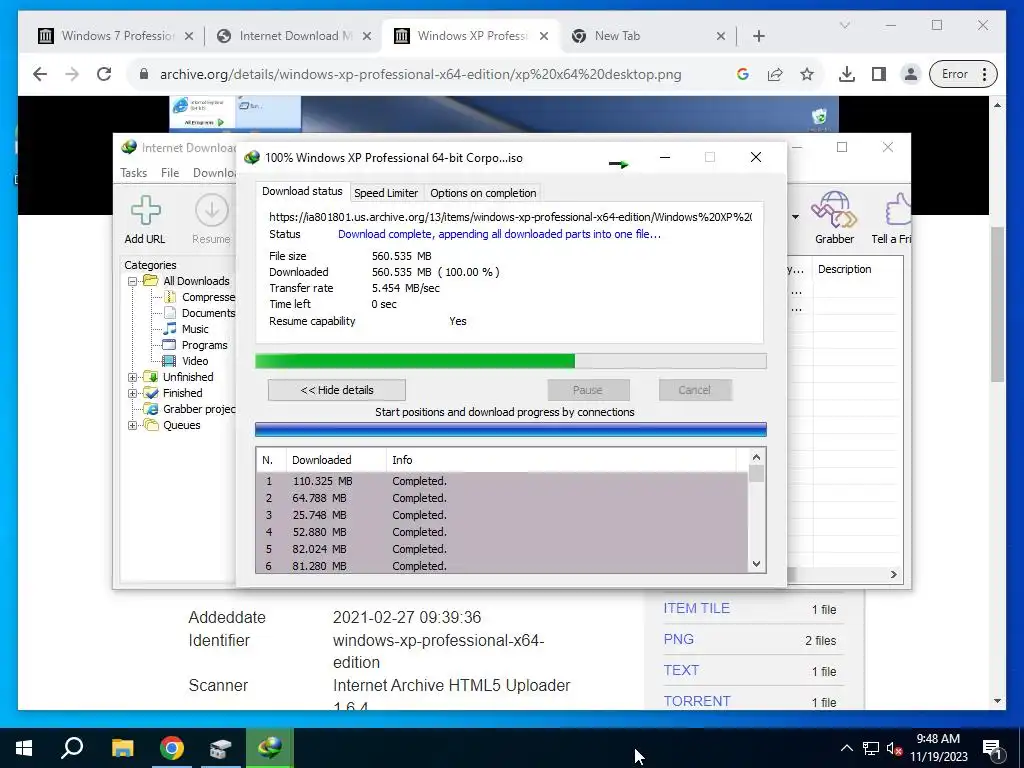This screenshot has width=1024, height=768.
Task: Open the Options on completion tab
Action: coord(483,193)
